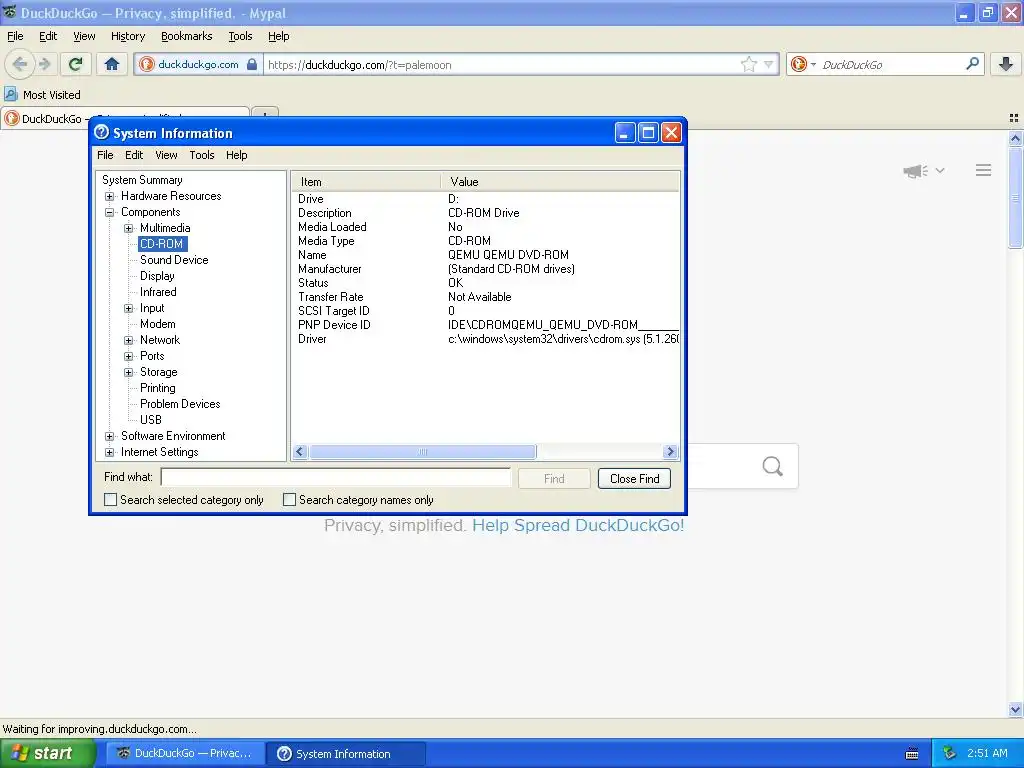Click the keyboard tray icon in taskbar
Image resolution: width=1024 pixels, height=768 pixels.
pyautogui.click(x=912, y=754)
